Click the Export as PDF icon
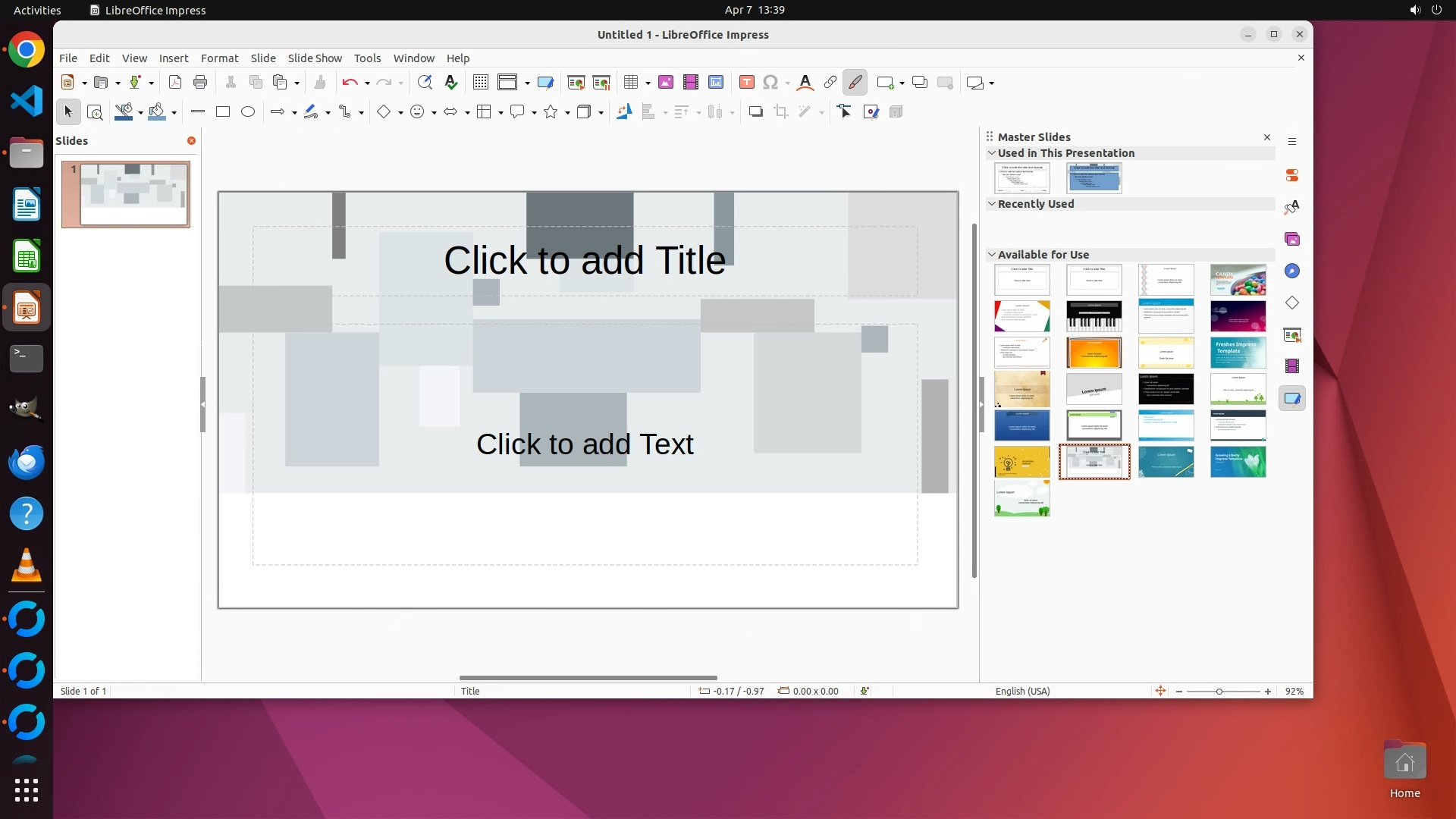Screen dimensions: 1456x819 point(175,83)
